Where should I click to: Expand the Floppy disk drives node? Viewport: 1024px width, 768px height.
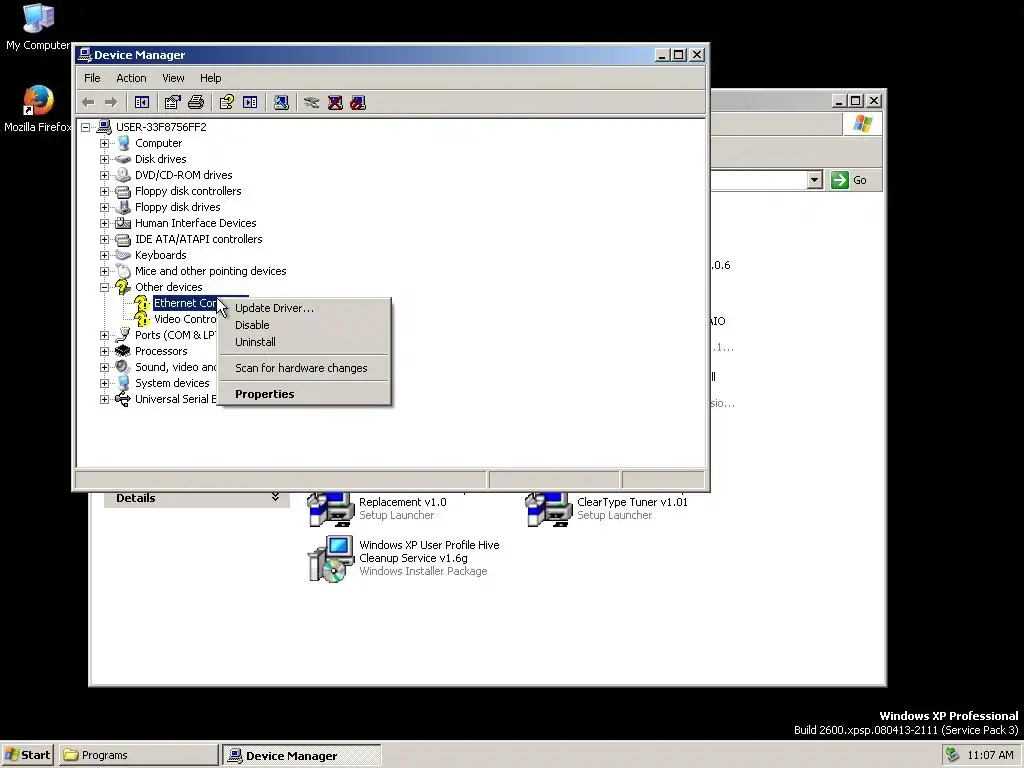104,207
